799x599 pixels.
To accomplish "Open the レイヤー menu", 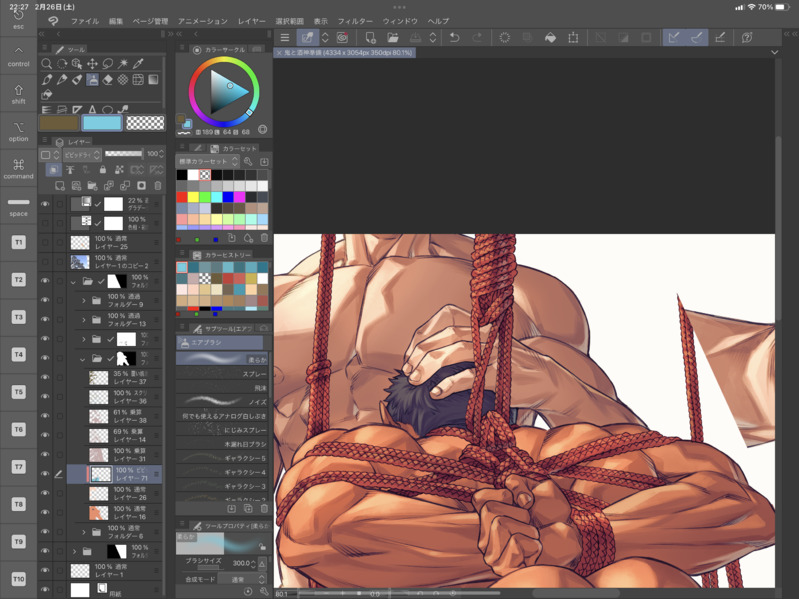I will coord(252,21).
